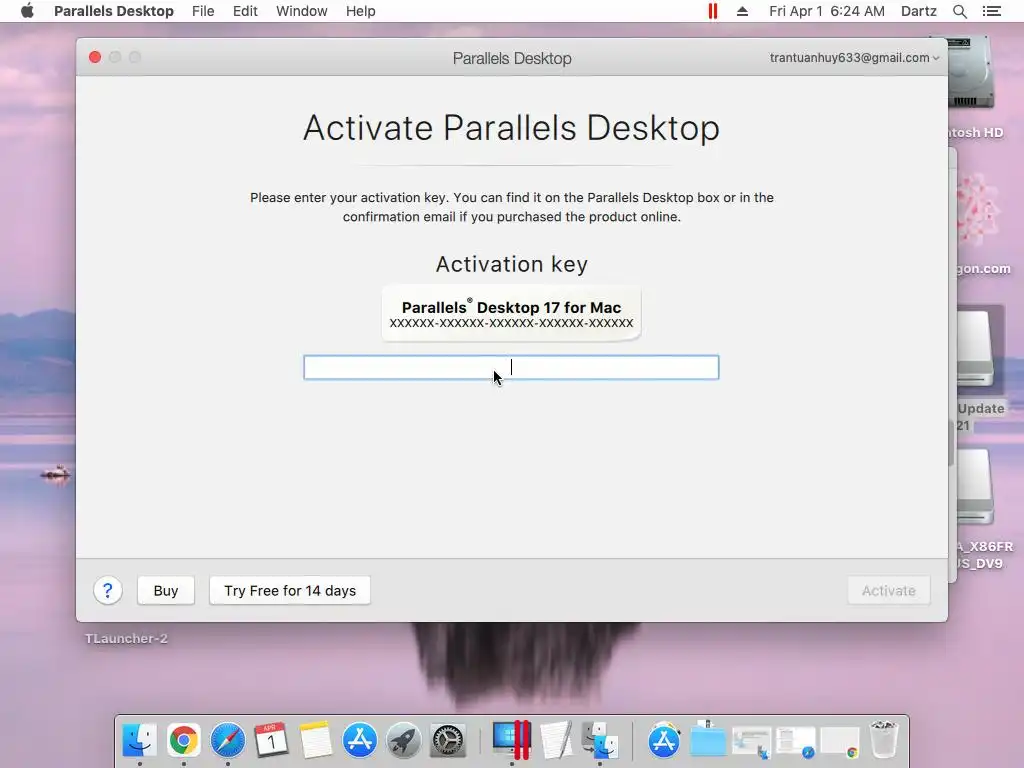Open the Window menu

click(x=302, y=11)
